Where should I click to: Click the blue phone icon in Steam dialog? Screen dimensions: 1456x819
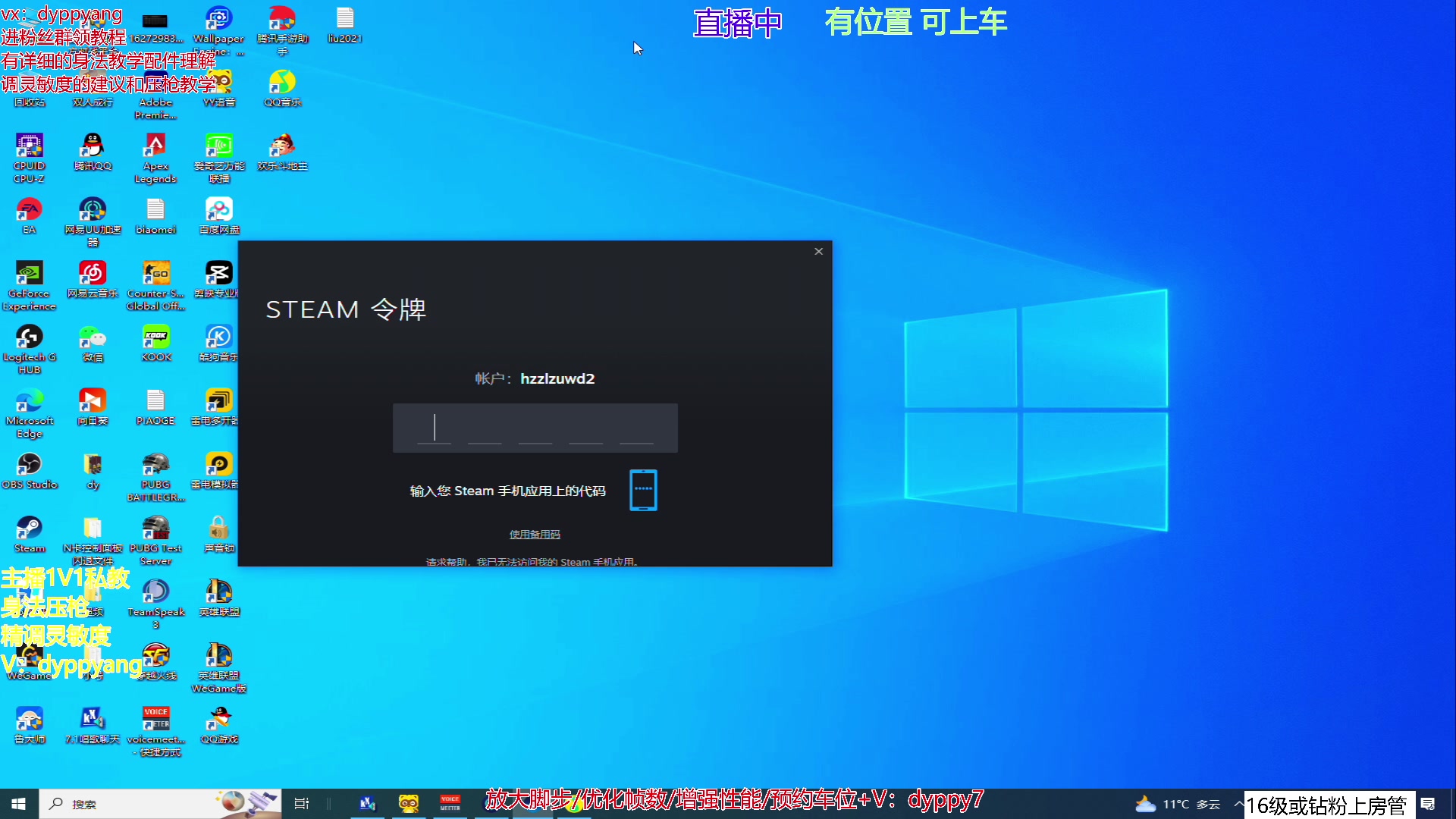(643, 490)
